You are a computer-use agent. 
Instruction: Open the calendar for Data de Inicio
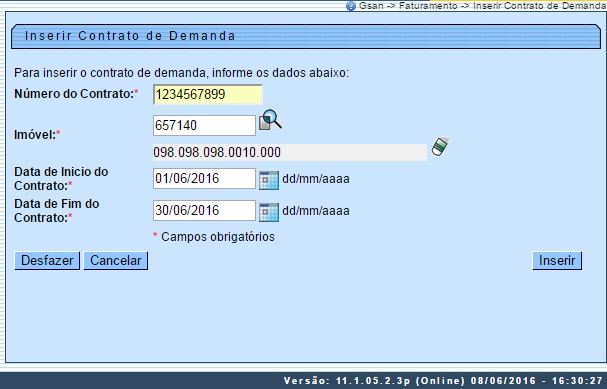(x=269, y=180)
